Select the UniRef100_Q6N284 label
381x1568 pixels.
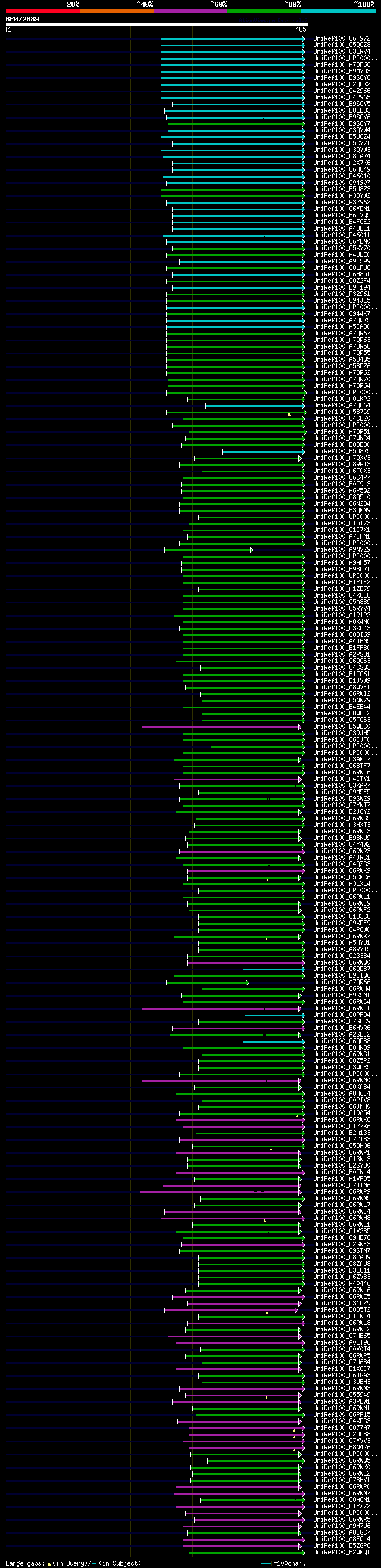342,504
